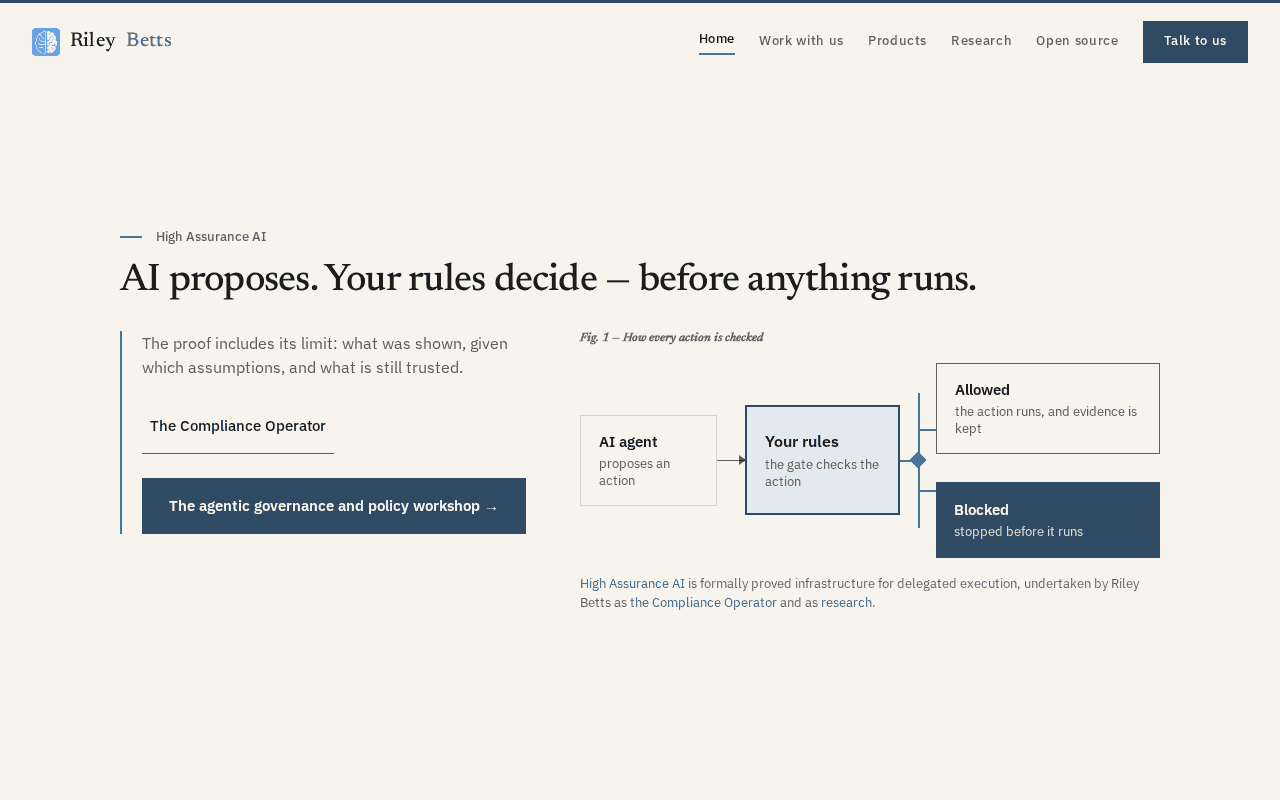The height and width of the screenshot is (800, 1280).
Task: Click the paragraph 'The proof includes its limit'
Action: [325, 356]
